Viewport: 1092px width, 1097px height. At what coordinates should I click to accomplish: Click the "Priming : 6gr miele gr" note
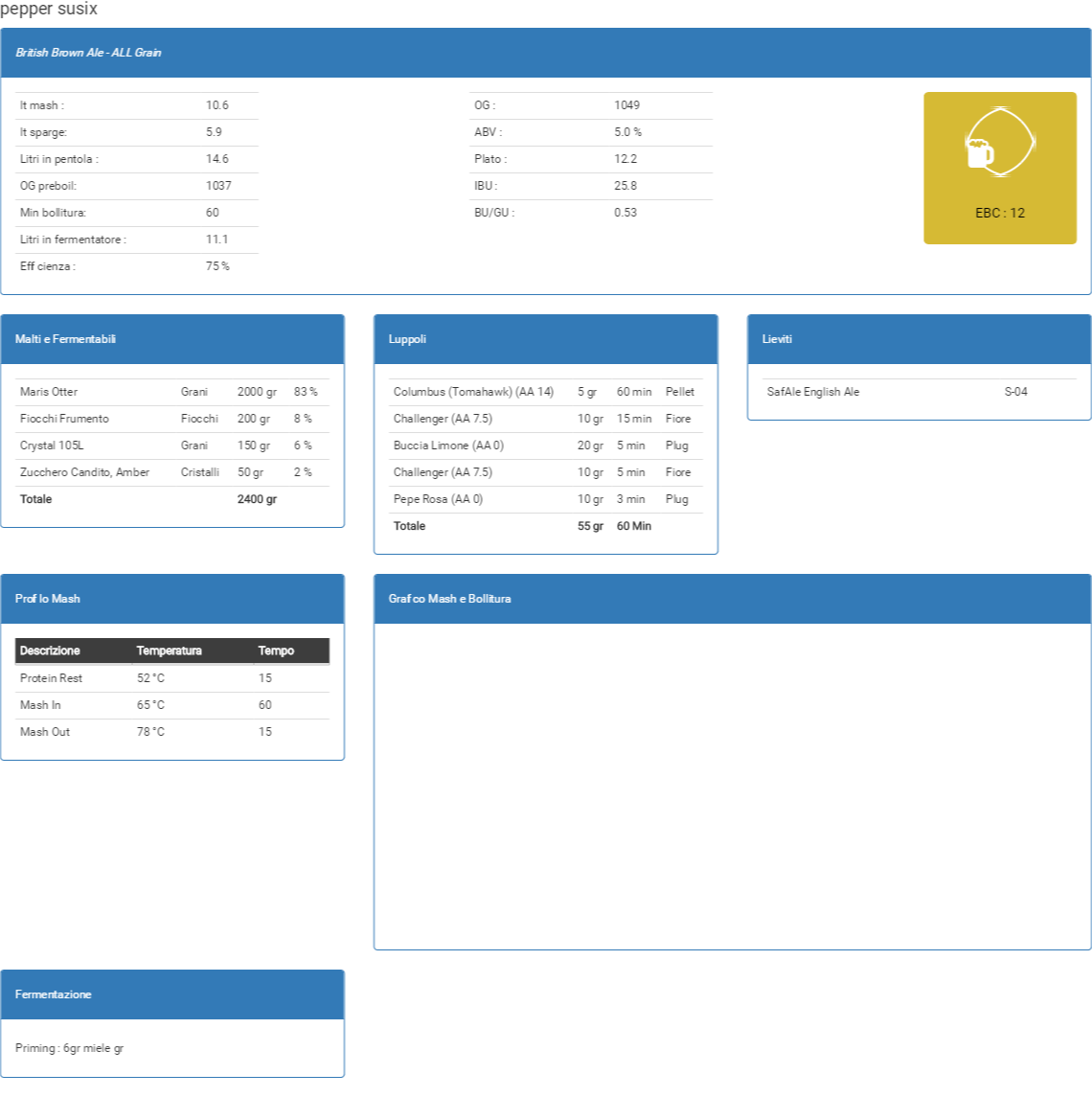click(69, 1049)
